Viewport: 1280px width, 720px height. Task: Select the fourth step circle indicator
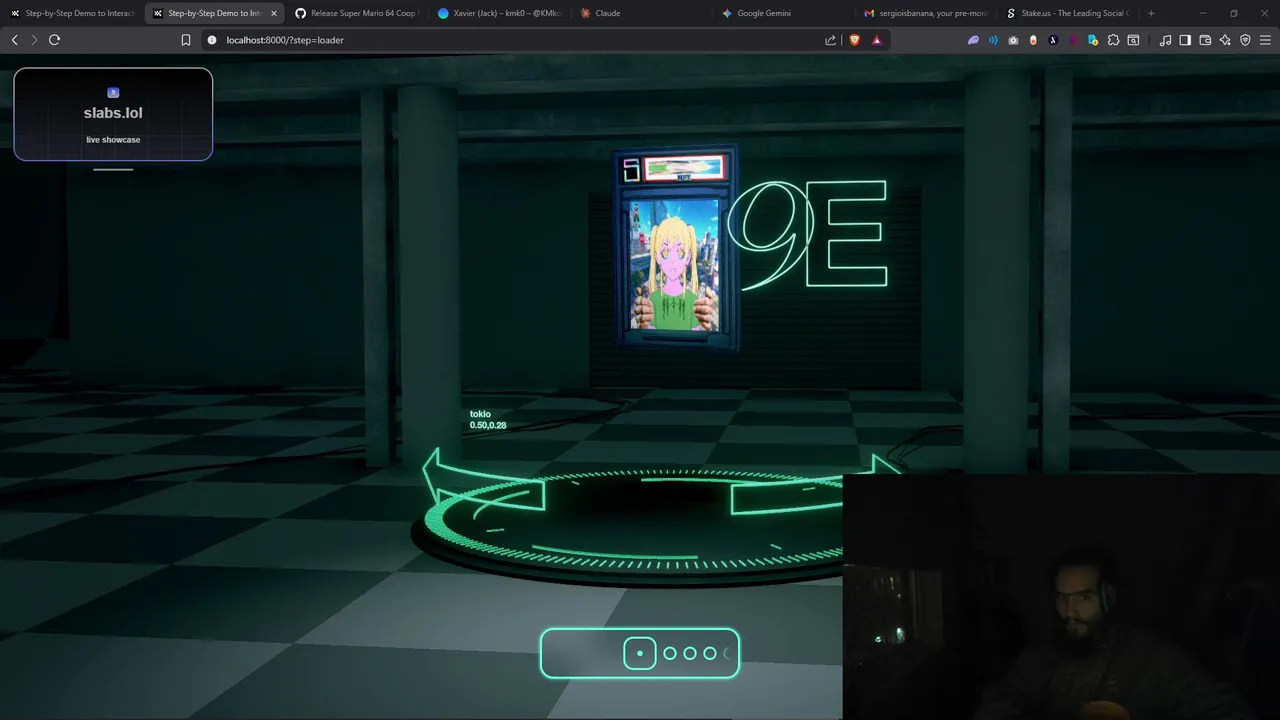[710, 653]
